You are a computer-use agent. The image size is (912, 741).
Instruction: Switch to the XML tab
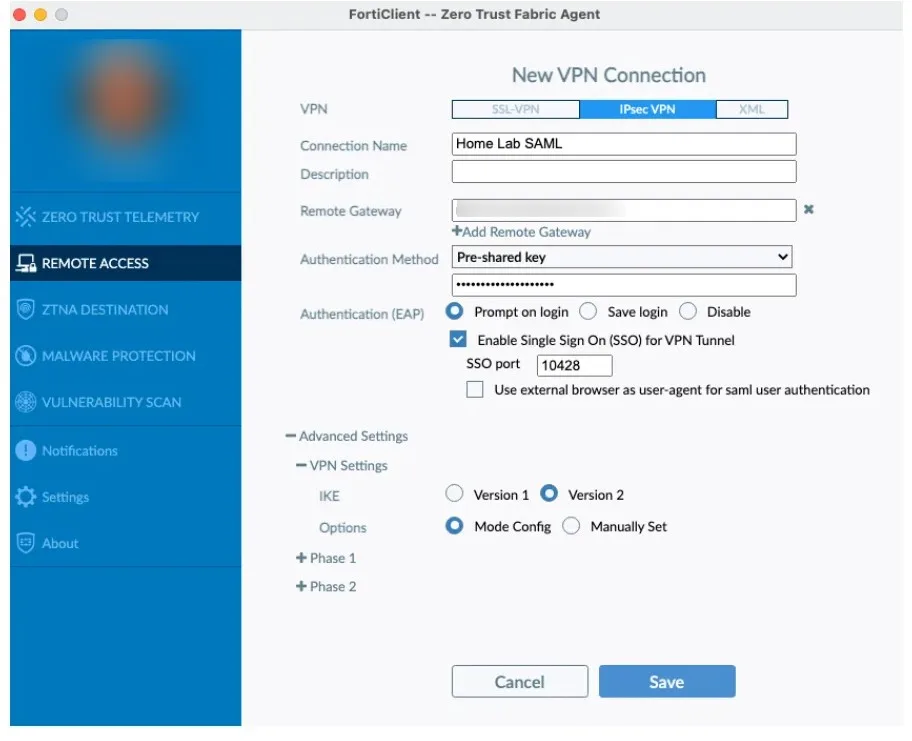click(x=751, y=110)
